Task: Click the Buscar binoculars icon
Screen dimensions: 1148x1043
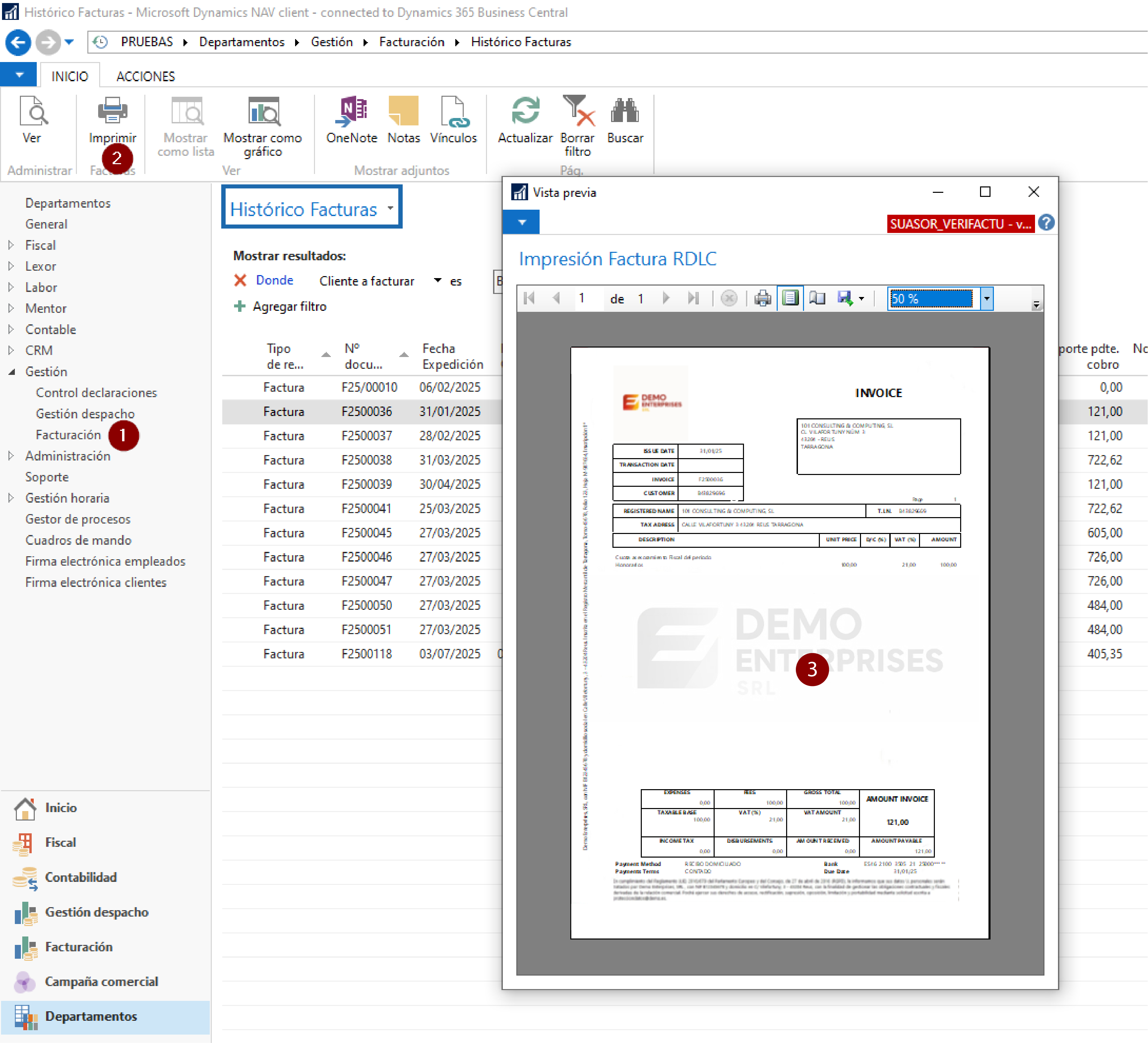Action: (625, 111)
